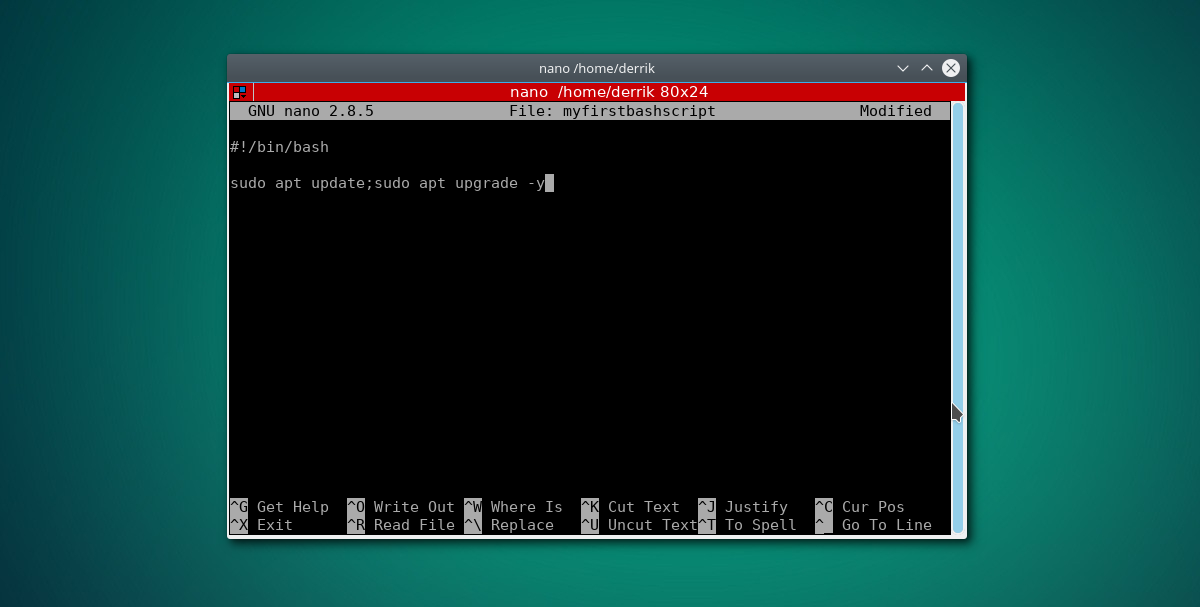Click the ^_ Go To Line shortcut
The width and height of the screenshot is (1200, 607).
coord(873,525)
